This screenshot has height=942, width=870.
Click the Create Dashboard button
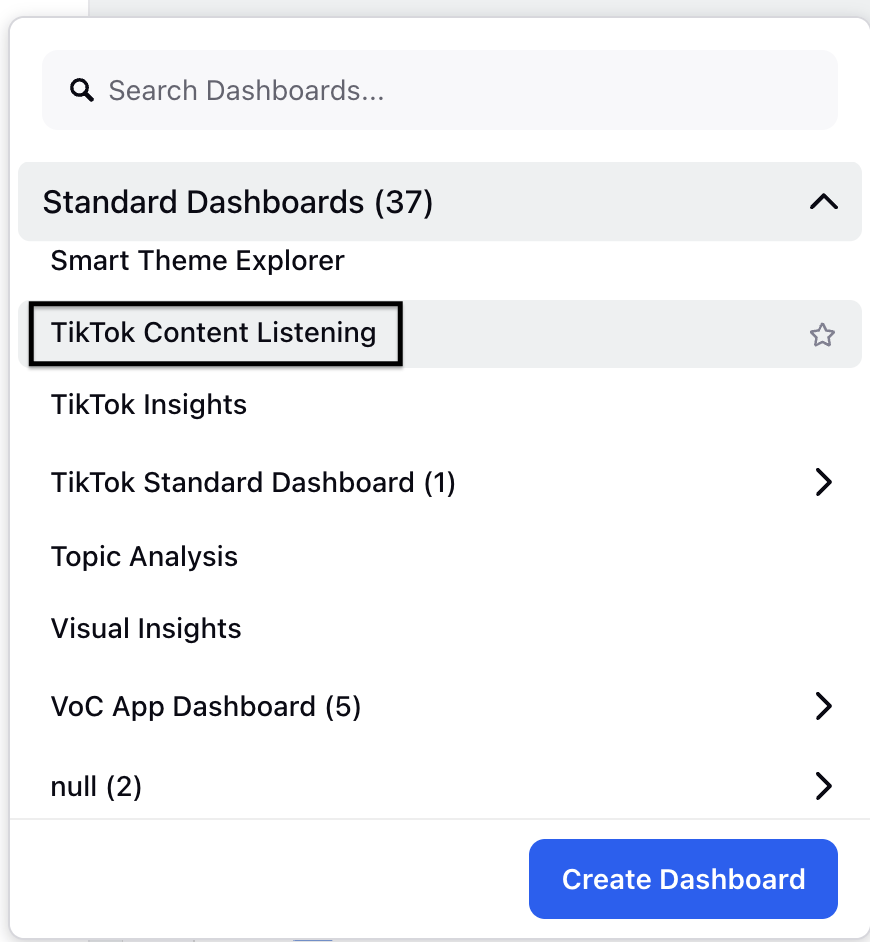[x=683, y=879]
